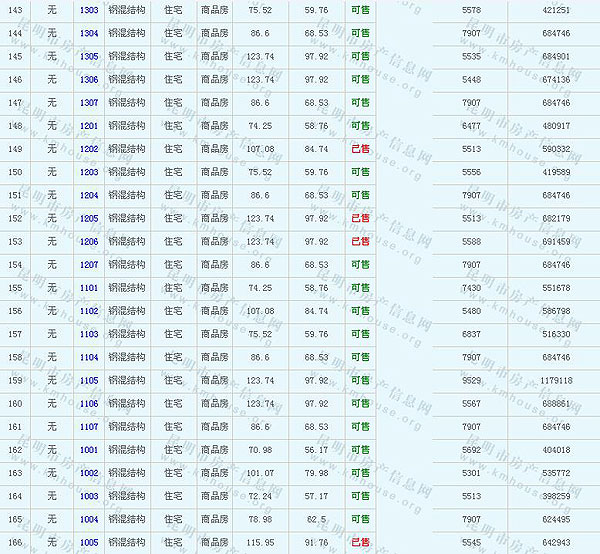Open room 1303 link
This screenshot has width=600, height=554.
pos(89,10)
